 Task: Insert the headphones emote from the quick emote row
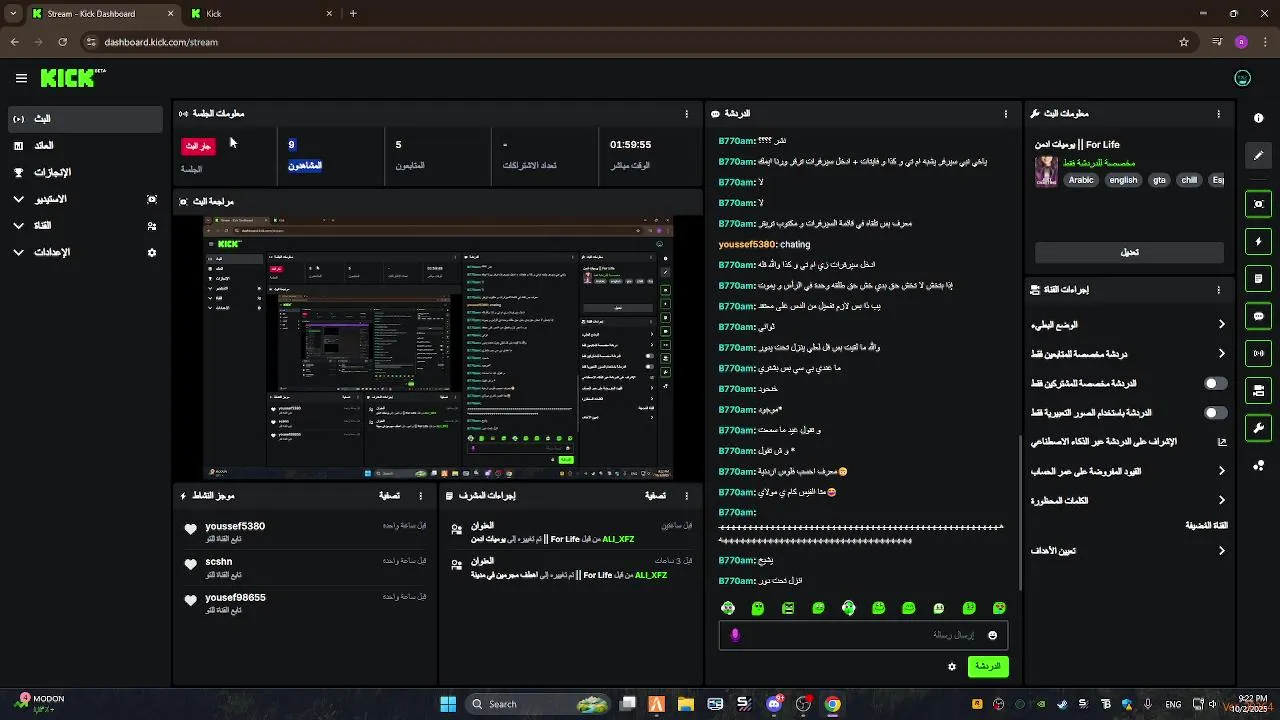[x=848, y=608]
